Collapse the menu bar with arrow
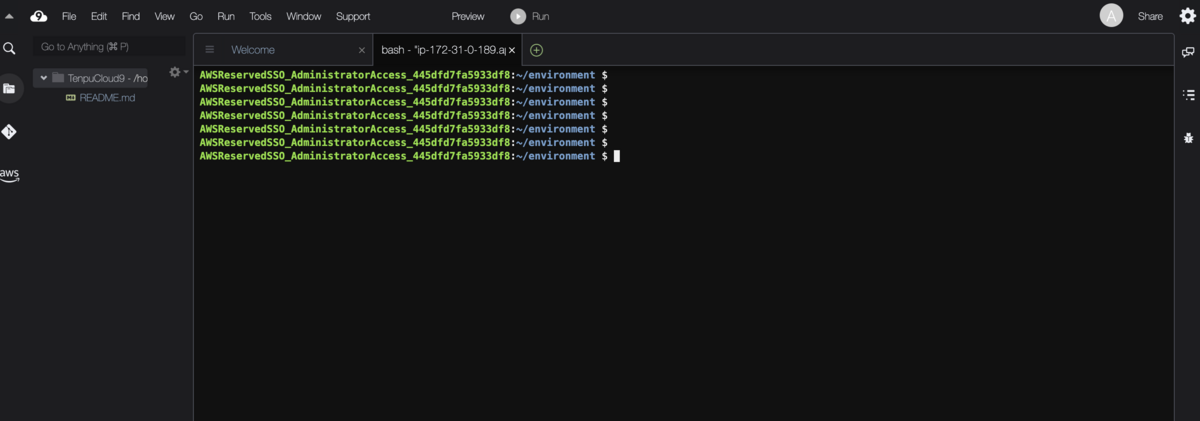Screen dimensions: 1200x421 [x=9, y=16]
